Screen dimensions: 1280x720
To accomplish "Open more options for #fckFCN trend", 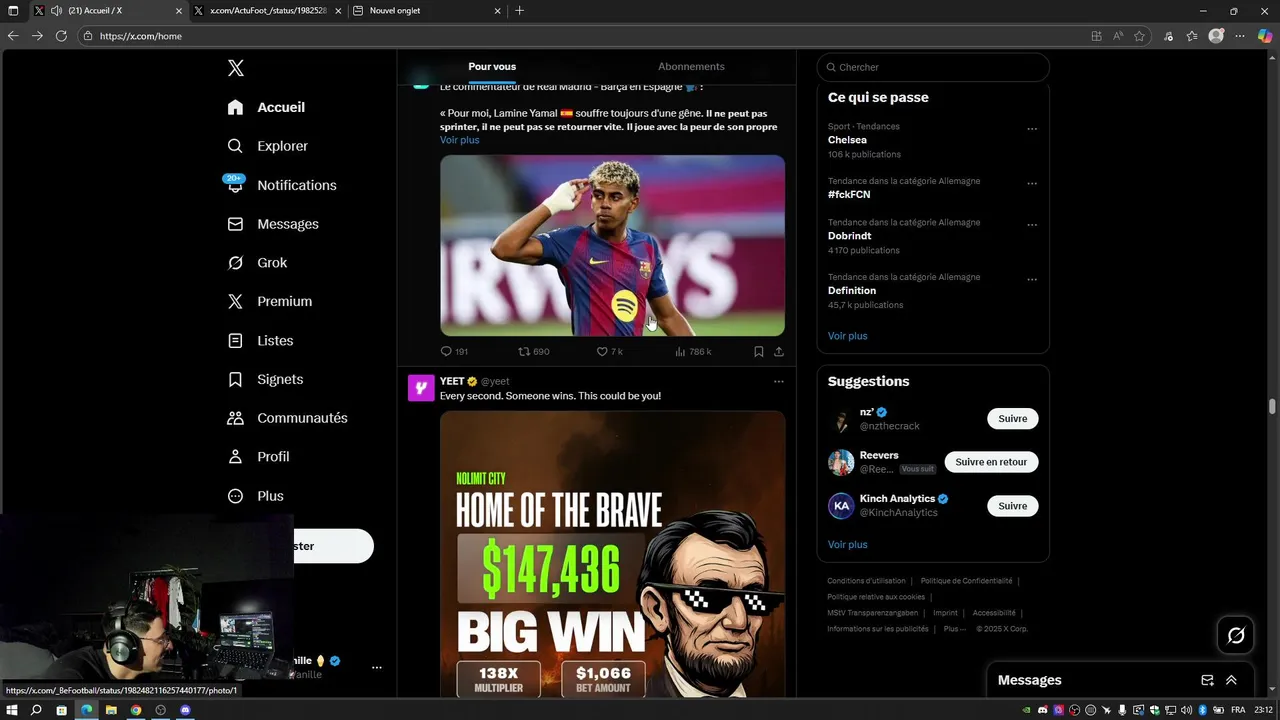I will point(1032,184).
